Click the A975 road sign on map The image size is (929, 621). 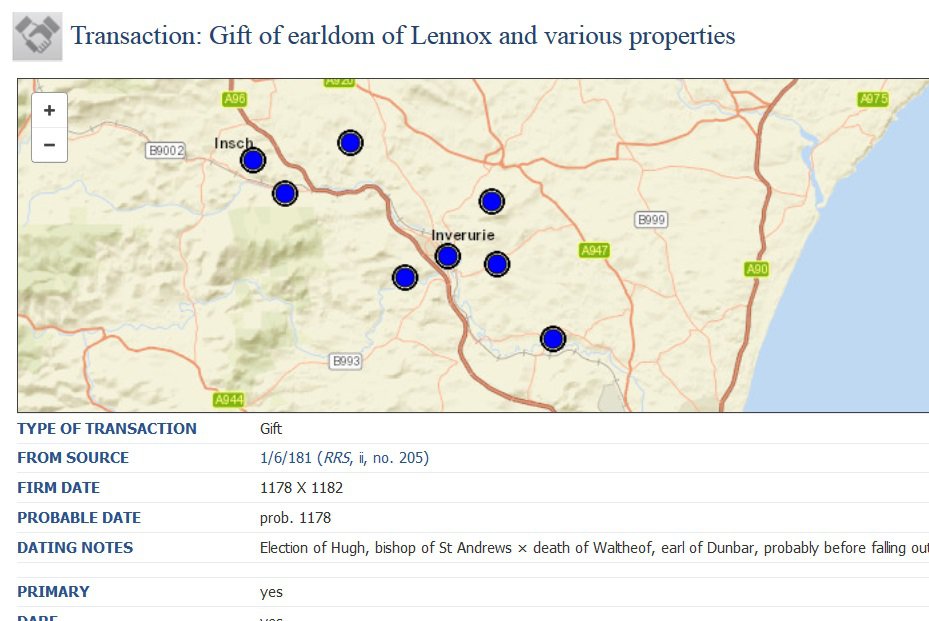click(x=873, y=99)
